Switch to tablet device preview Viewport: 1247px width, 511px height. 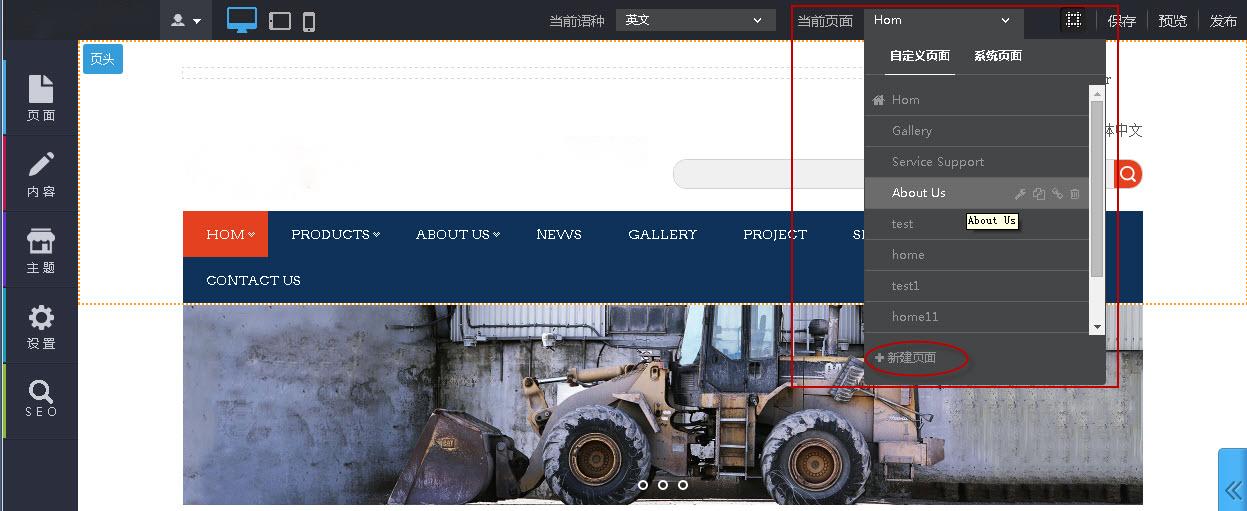[280, 21]
